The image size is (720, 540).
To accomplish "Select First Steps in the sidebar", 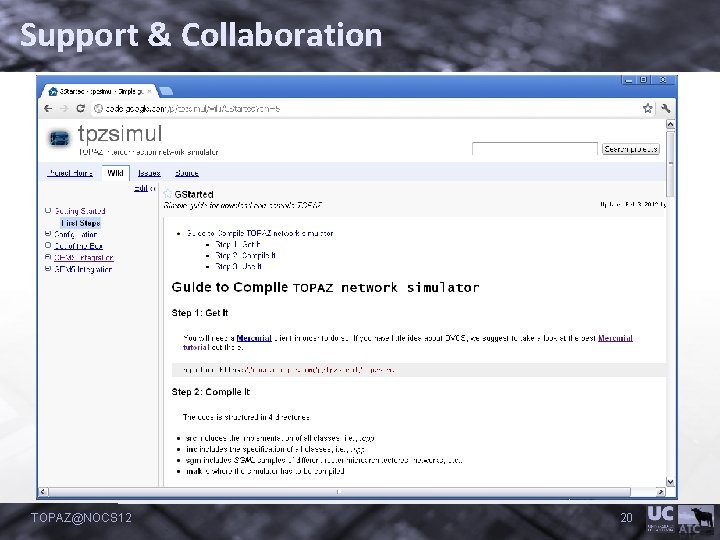I will click(x=81, y=223).
